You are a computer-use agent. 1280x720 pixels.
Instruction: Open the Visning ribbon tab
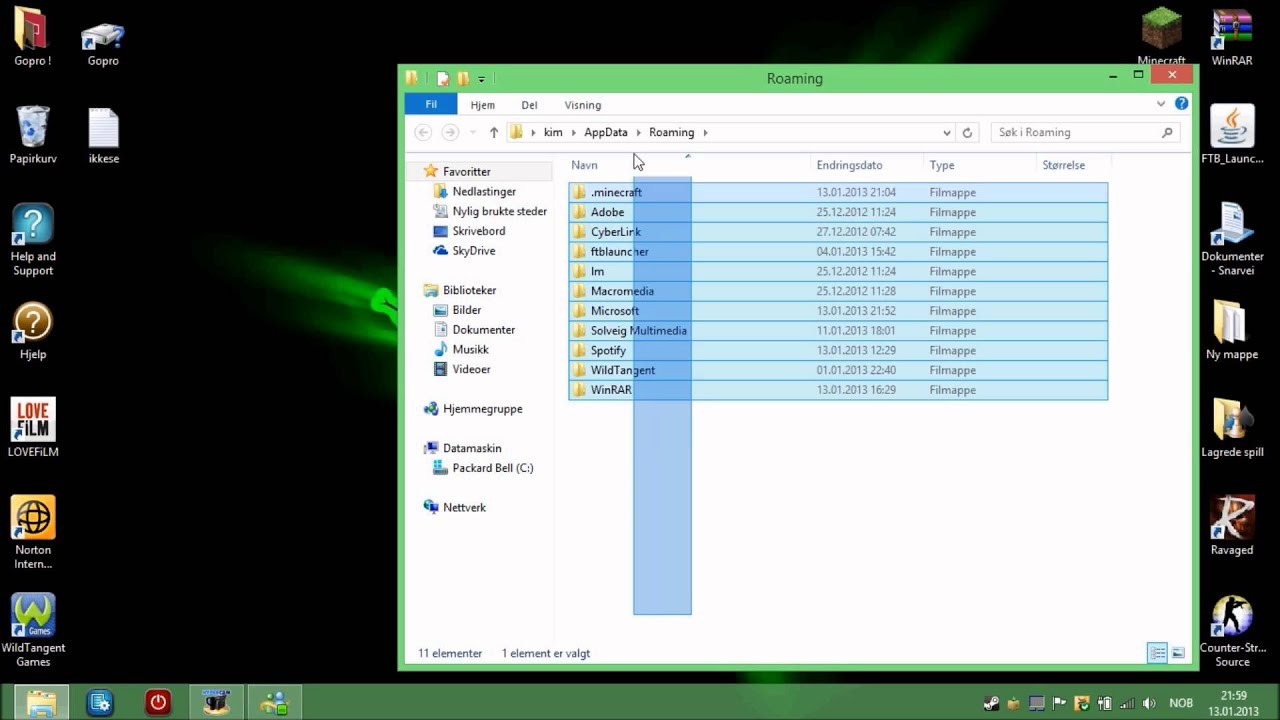pos(582,105)
